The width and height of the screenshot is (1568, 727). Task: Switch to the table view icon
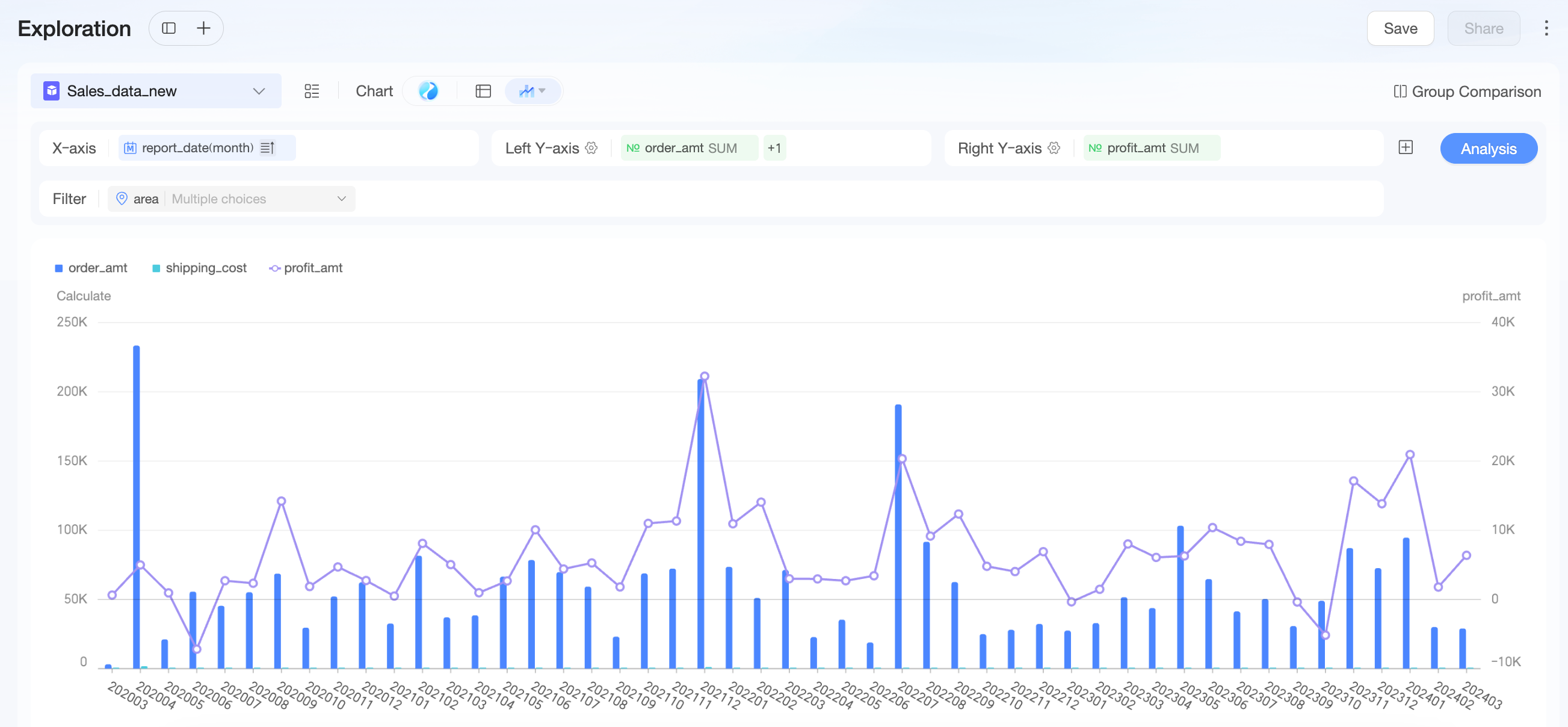pyautogui.click(x=483, y=91)
